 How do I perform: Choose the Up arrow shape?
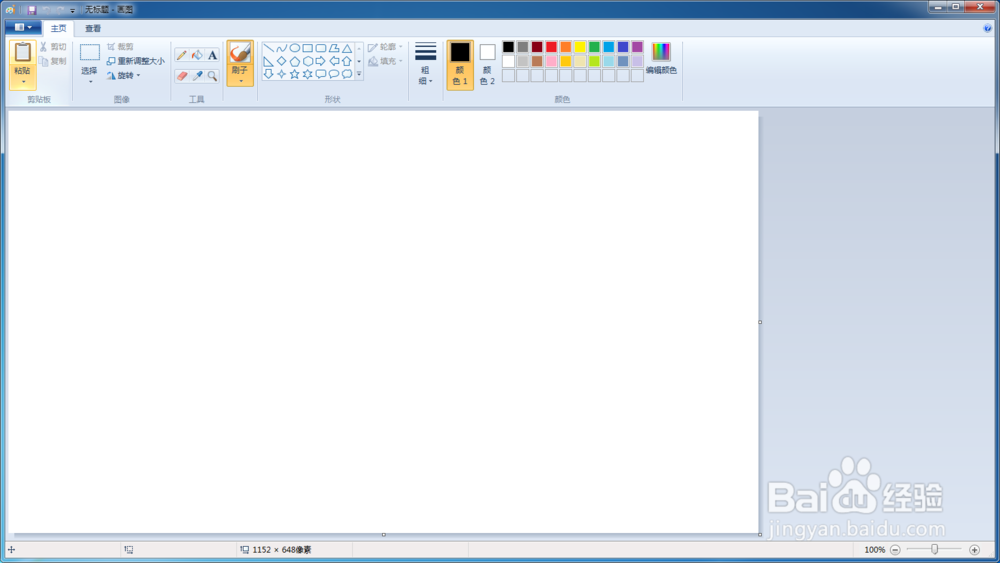[347, 61]
